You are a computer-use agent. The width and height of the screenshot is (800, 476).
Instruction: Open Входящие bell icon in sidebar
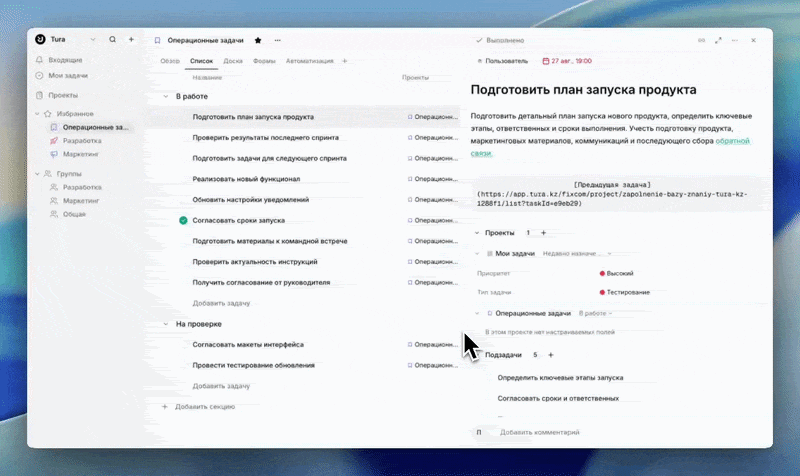(x=39, y=60)
